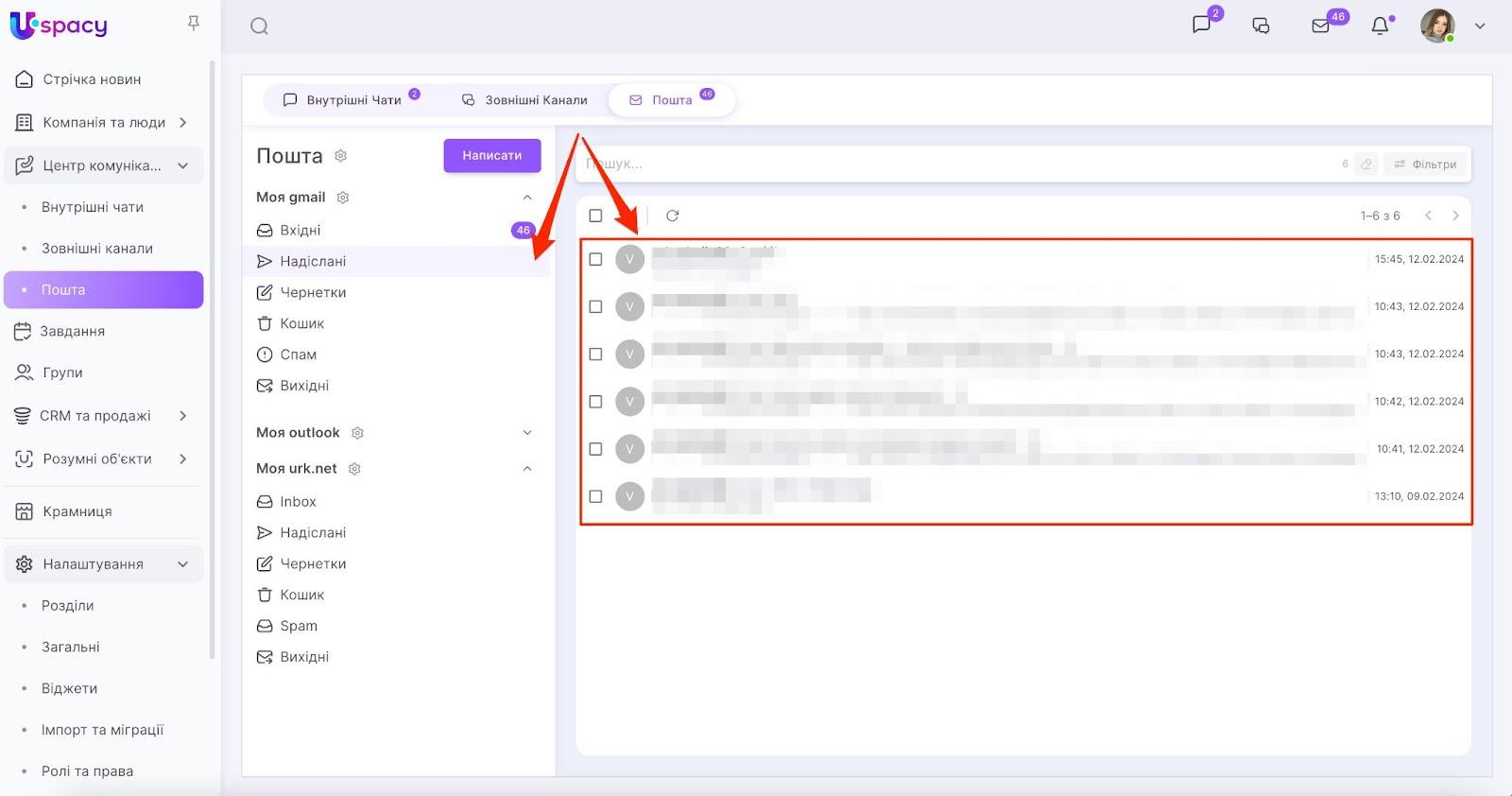Select the email dated 13:10, 09.02.2024
This screenshot has width=1512, height=796.
pyautogui.click(x=595, y=496)
